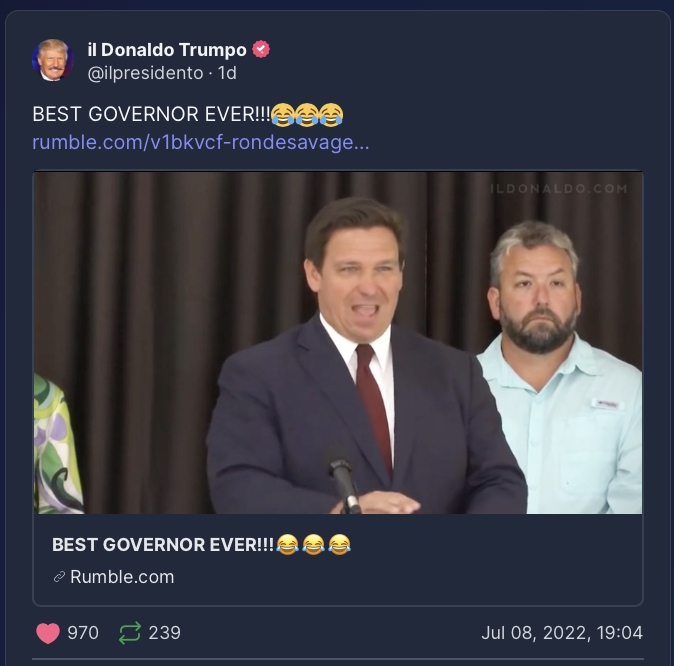Open the il Donaldo Trumpo display name
674x666 pixels.
coord(167,50)
